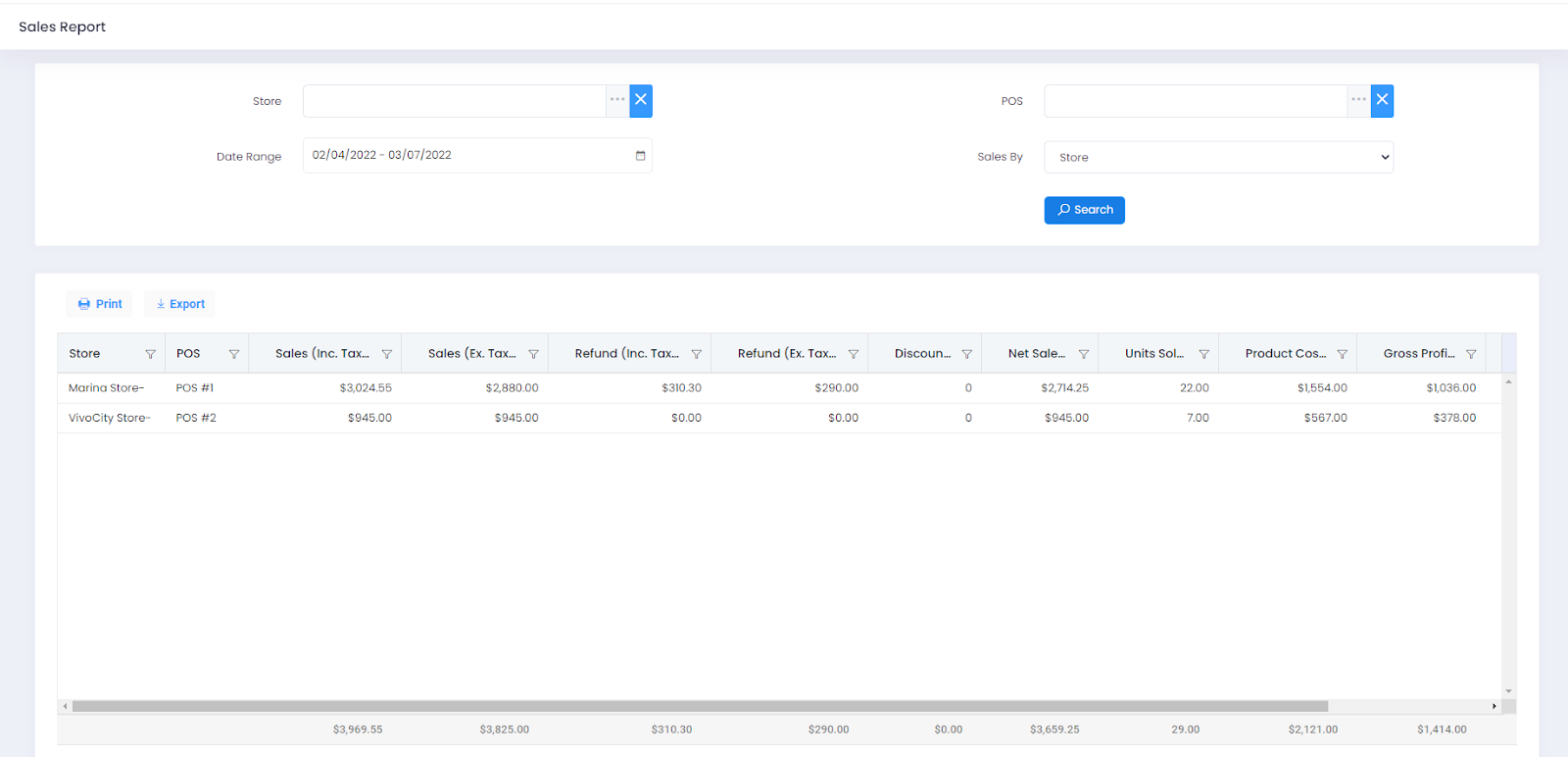Open the POS lookup ellipsis button
Viewport: 1568px width, 757px height.
[x=1358, y=101]
